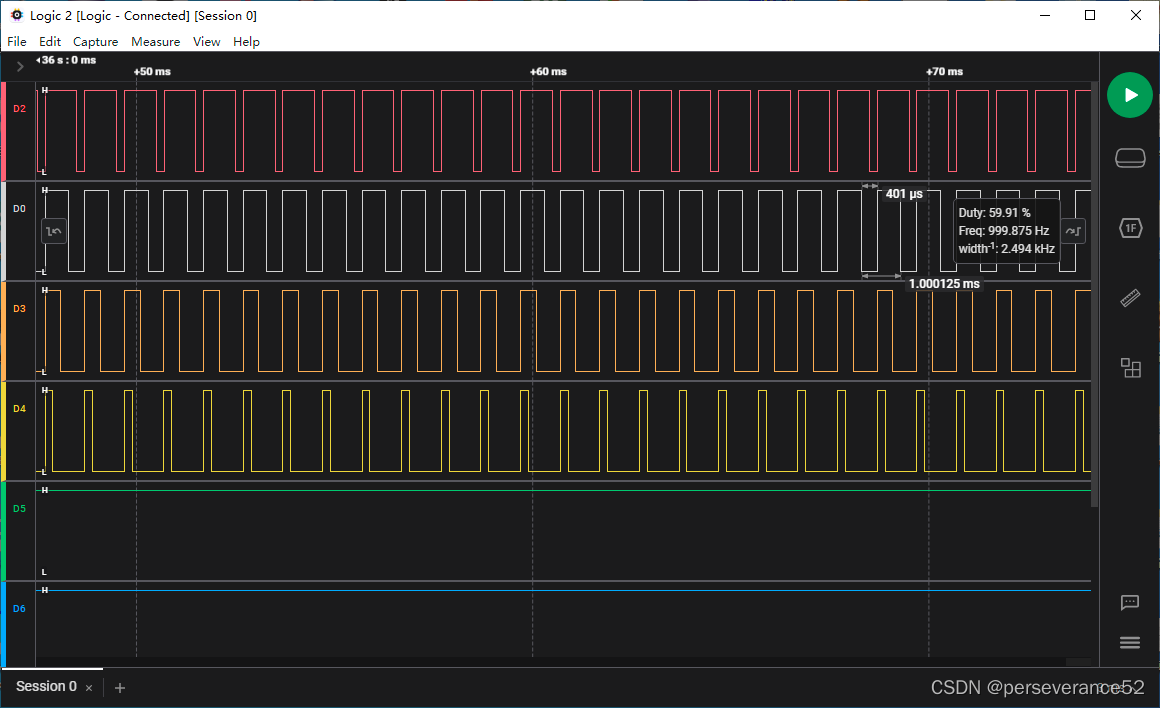
Task: Toggle the D2 channel label
Action: click(19, 108)
